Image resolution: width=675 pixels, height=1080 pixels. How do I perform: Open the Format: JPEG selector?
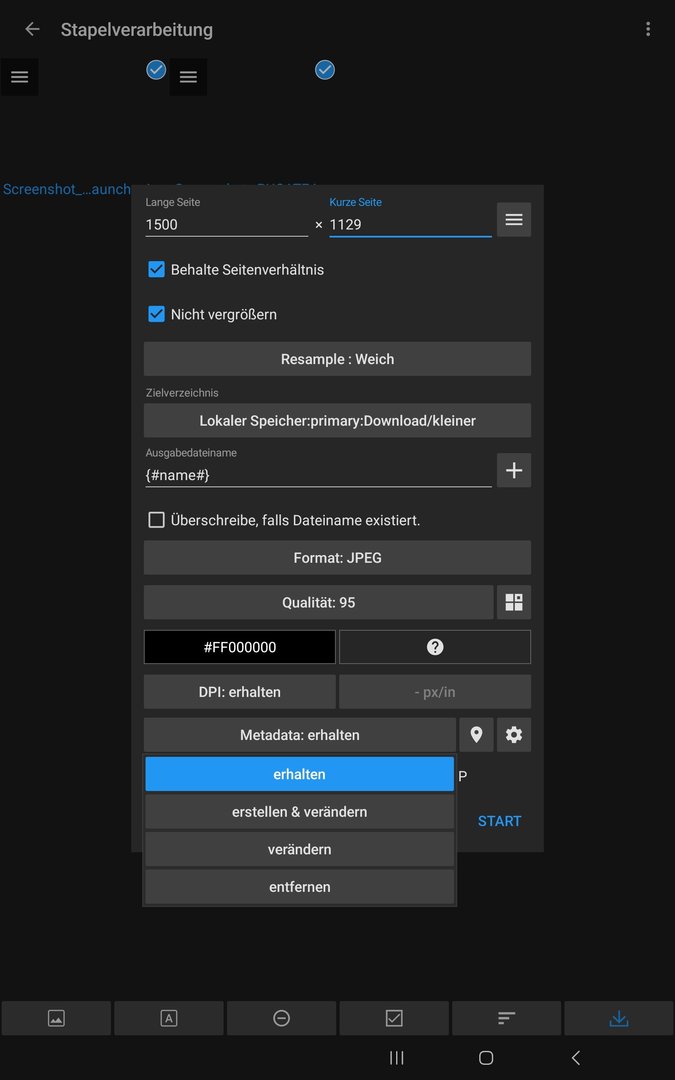pos(338,558)
